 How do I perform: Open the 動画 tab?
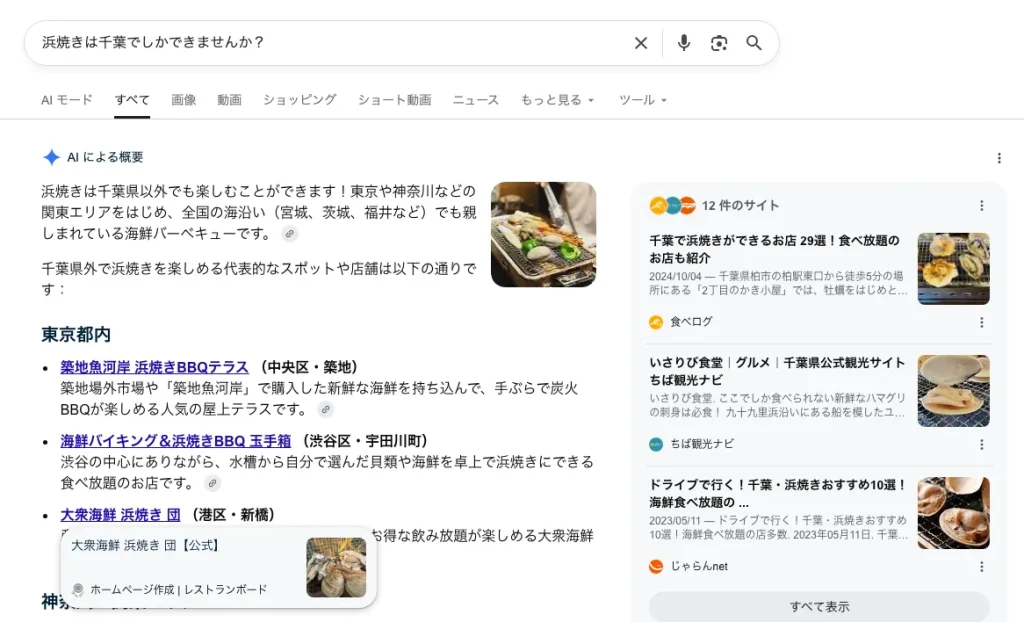pyautogui.click(x=229, y=100)
